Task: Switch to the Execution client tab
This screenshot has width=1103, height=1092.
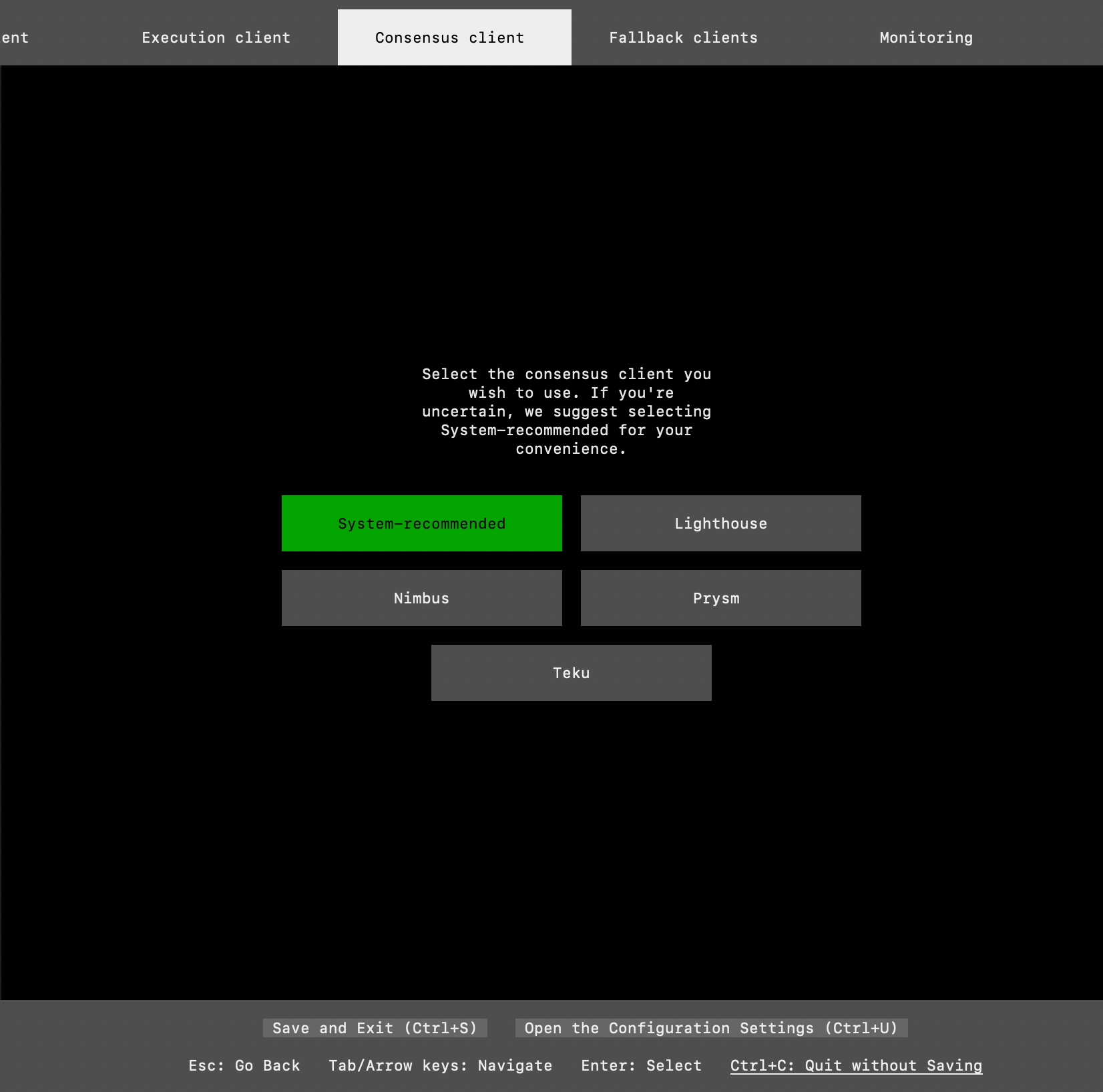Action: tap(216, 38)
